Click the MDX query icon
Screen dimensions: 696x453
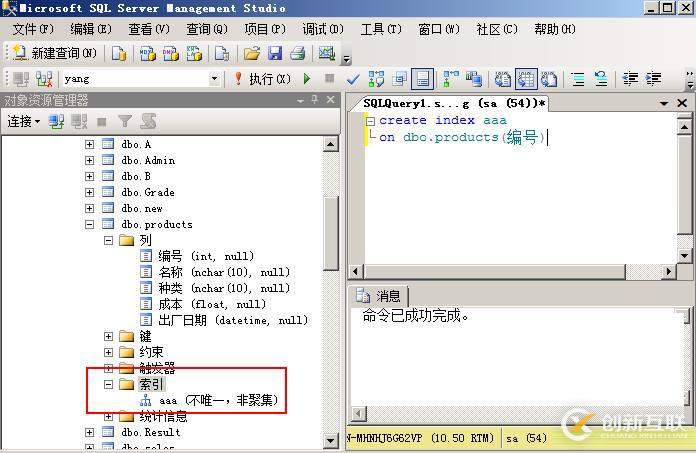click(x=147, y=54)
